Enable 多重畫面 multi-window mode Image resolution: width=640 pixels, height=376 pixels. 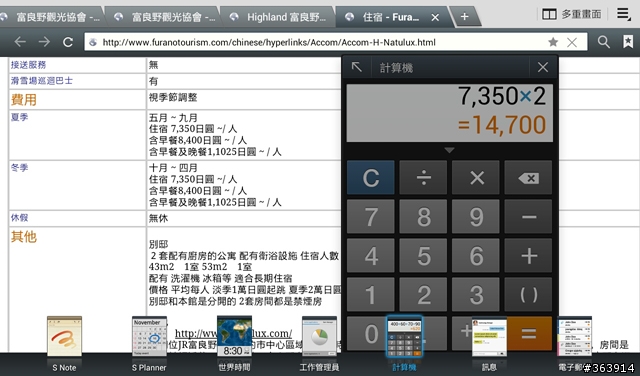click(571, 14)
